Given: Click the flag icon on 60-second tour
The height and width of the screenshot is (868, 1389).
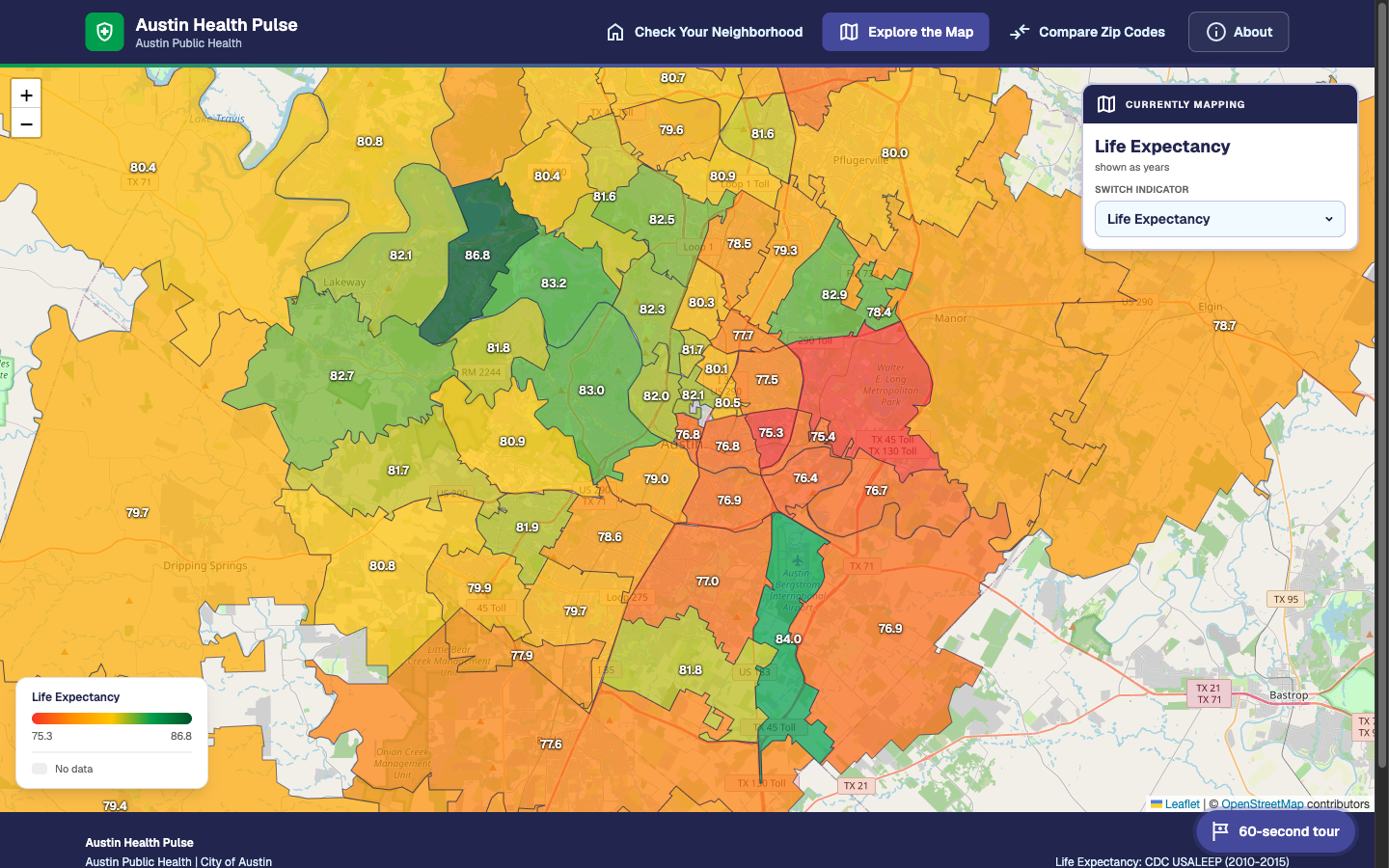Looking at the screenshot, I should click(1220, 831).
